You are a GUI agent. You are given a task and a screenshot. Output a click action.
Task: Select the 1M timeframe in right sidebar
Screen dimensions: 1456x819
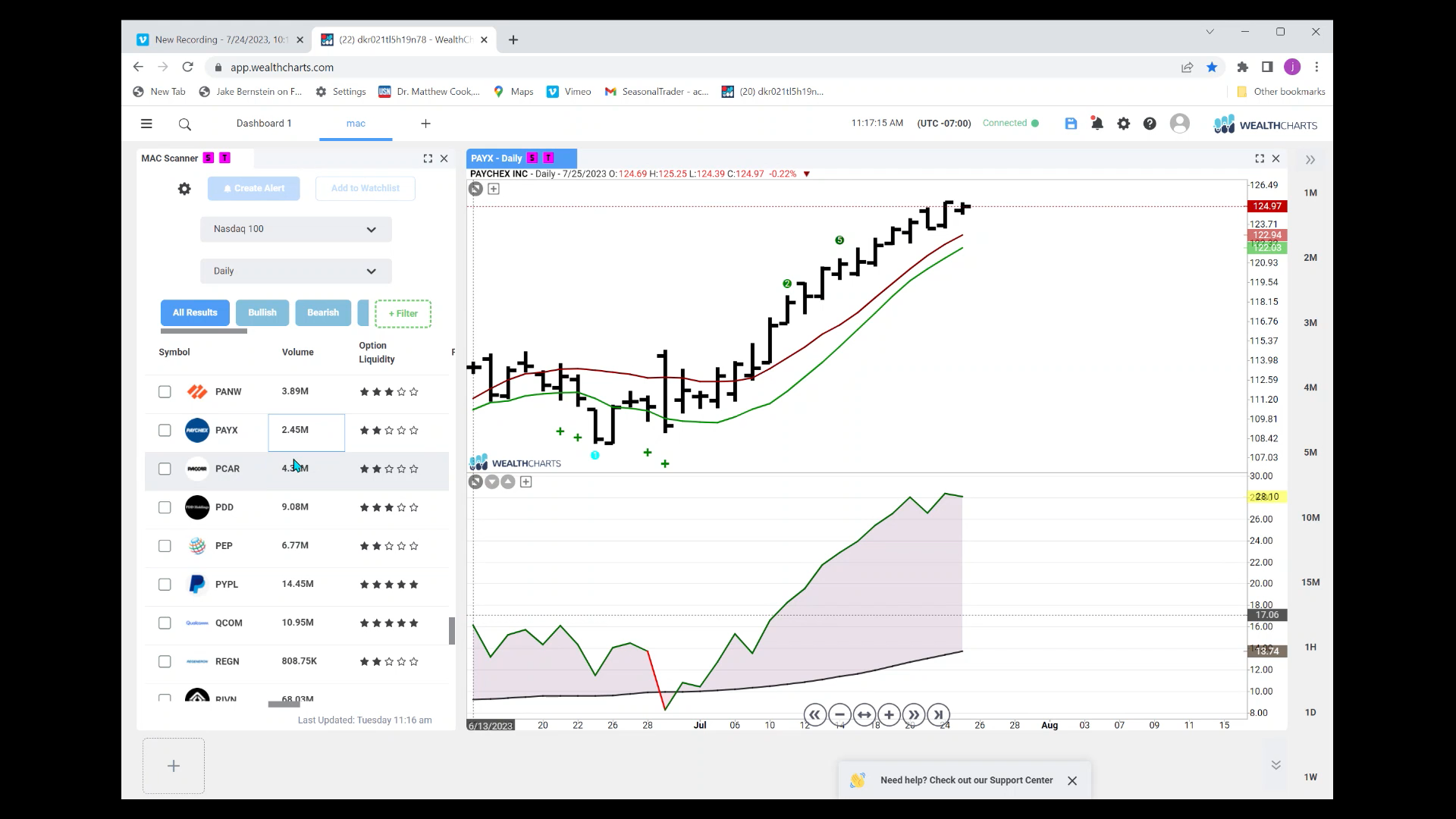point(1310,193)
